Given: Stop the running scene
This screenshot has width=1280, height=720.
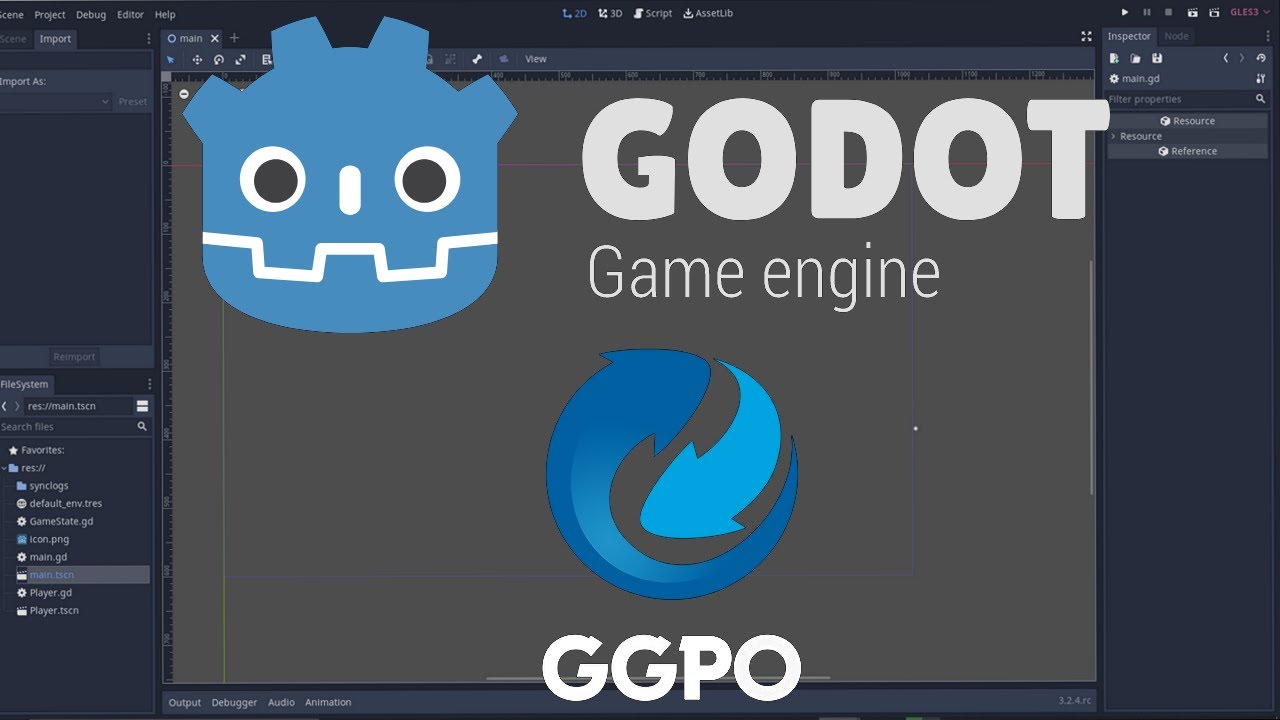Looking at the screenshot, I should pyautogui.click(x=1168, y=13).
